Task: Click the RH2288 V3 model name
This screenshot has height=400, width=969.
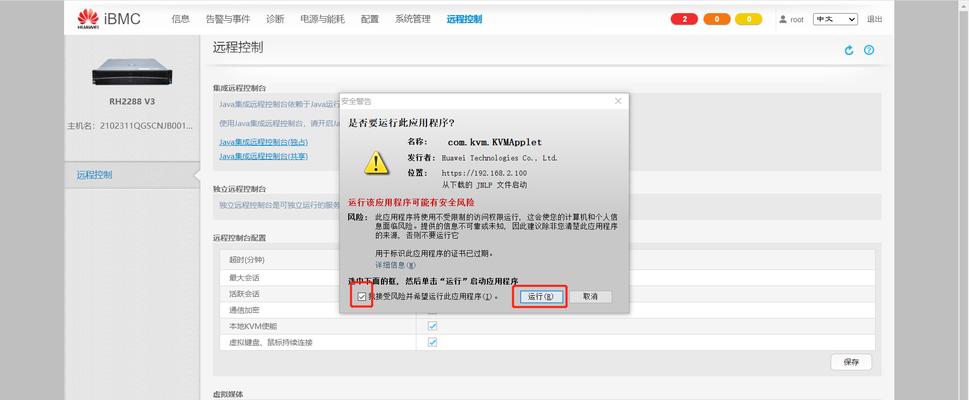Action: 132,101
